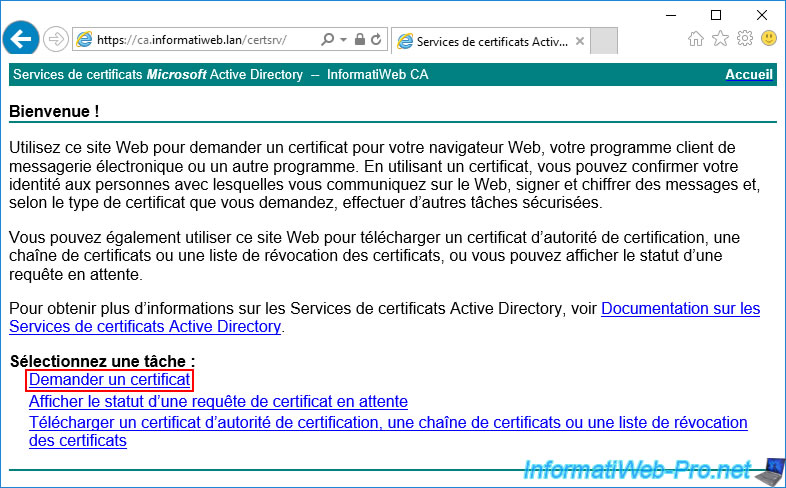Open 'Documentation sur les Services de certificats' link

(x=384, y=317)
